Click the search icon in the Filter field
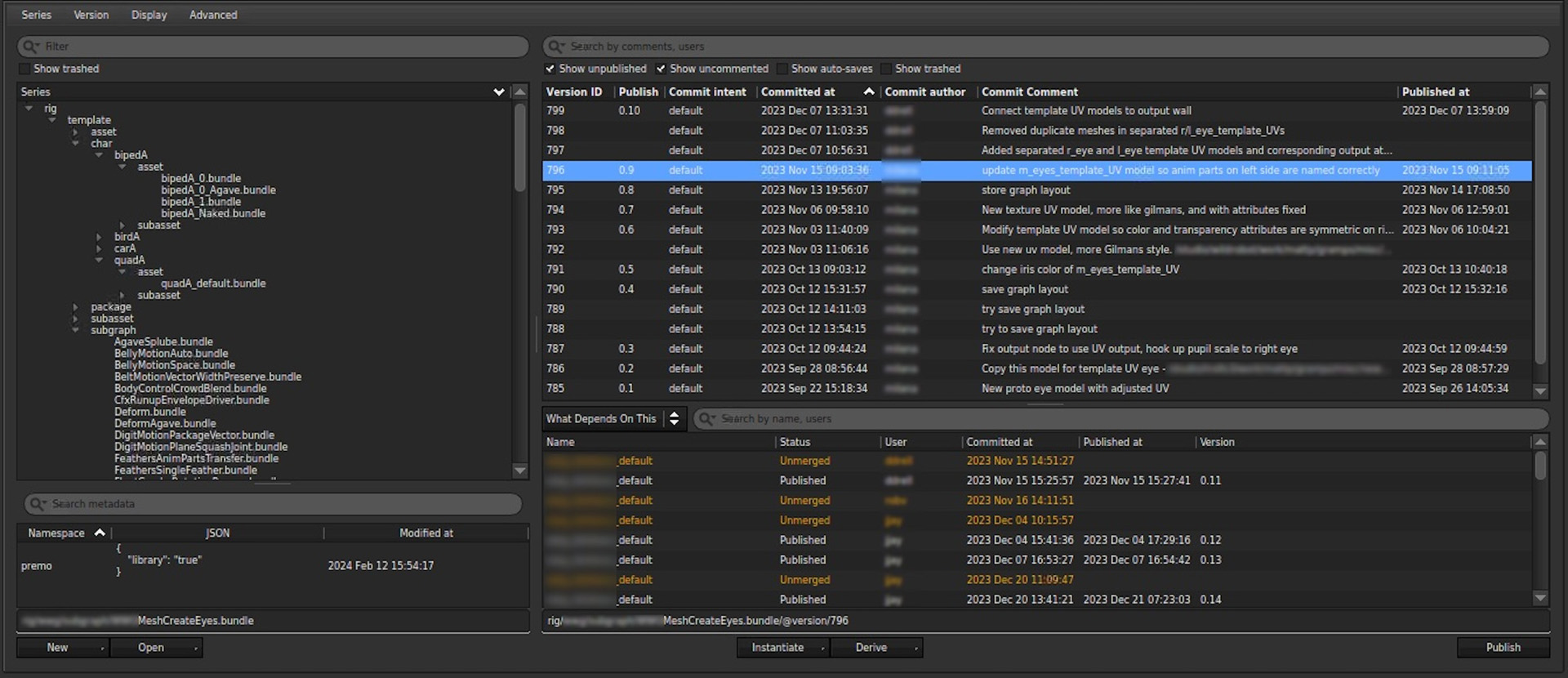The image size is (1568, 678). coord(31,47)
